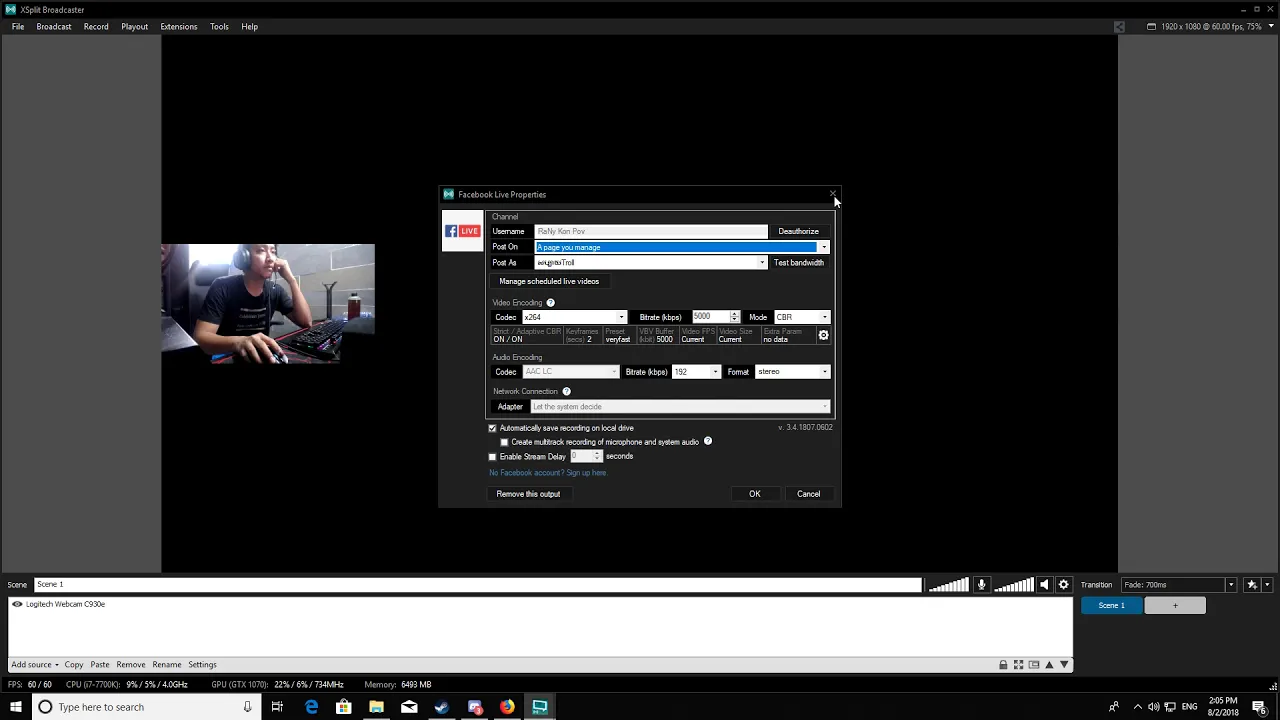Check Enable Stream Delay checkbox
Viewport: 1280px width, 720px height.
point(492,457)
